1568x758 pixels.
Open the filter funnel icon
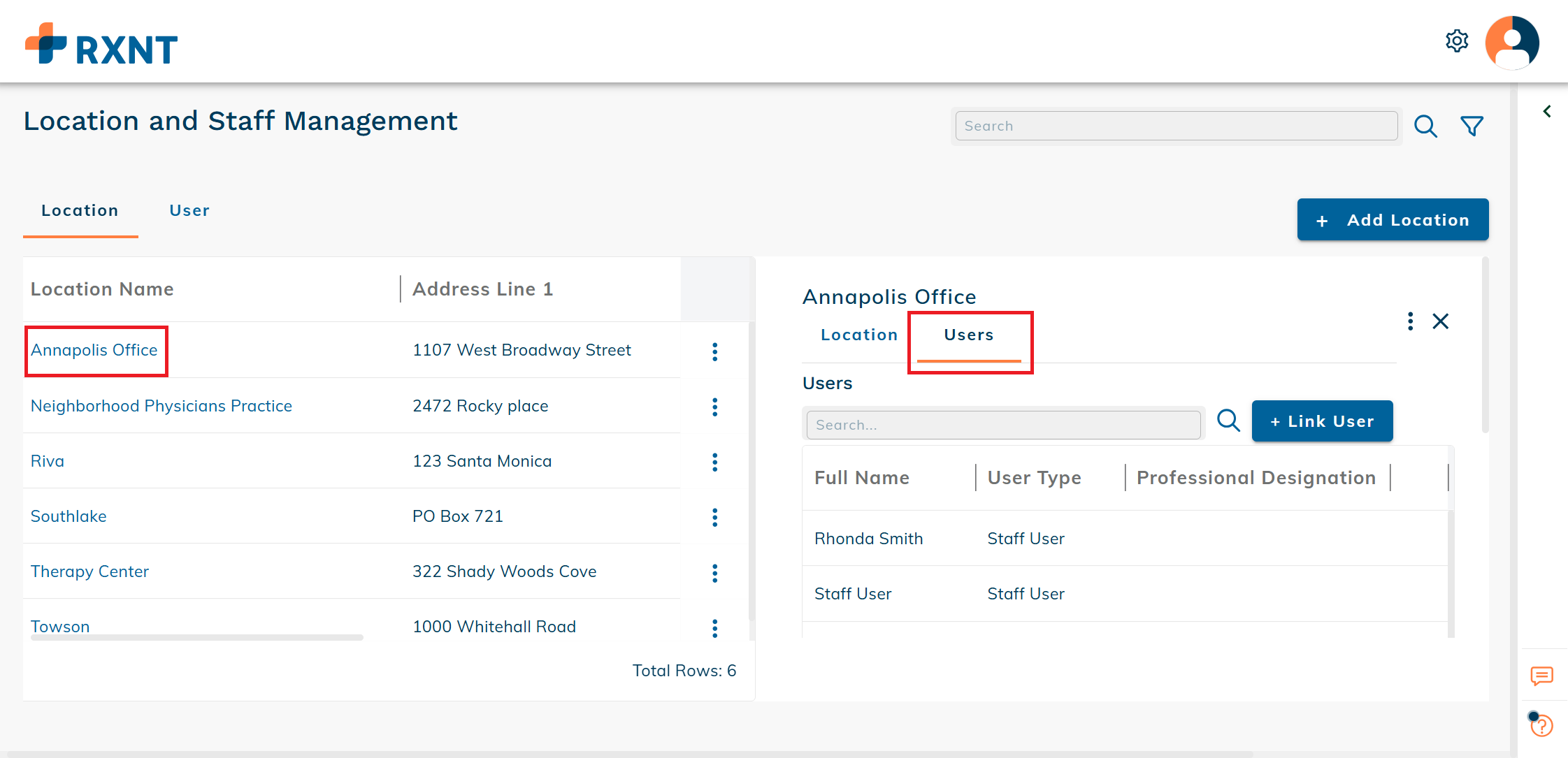[1472, 126]
